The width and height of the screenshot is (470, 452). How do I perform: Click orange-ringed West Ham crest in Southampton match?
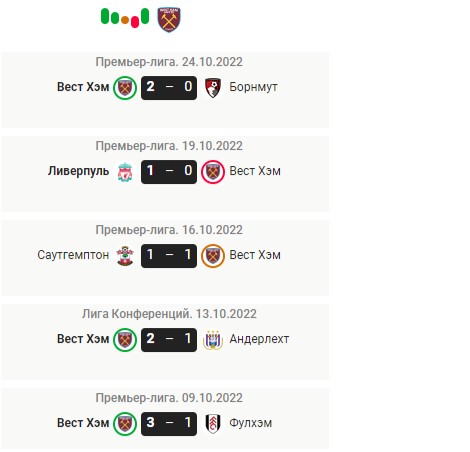coord(213,256)
